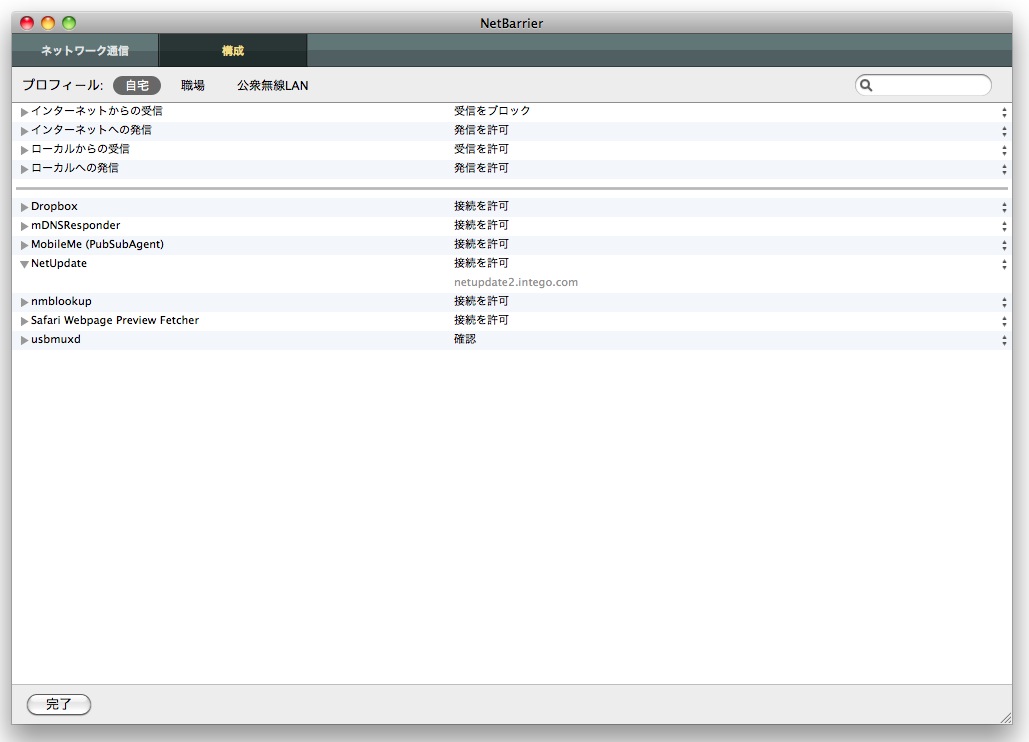This screenshot has height=742, width=1029.
Task: Expand the Safari Webpage Preview Fetcher entry
Action: (x=24, y=321)
